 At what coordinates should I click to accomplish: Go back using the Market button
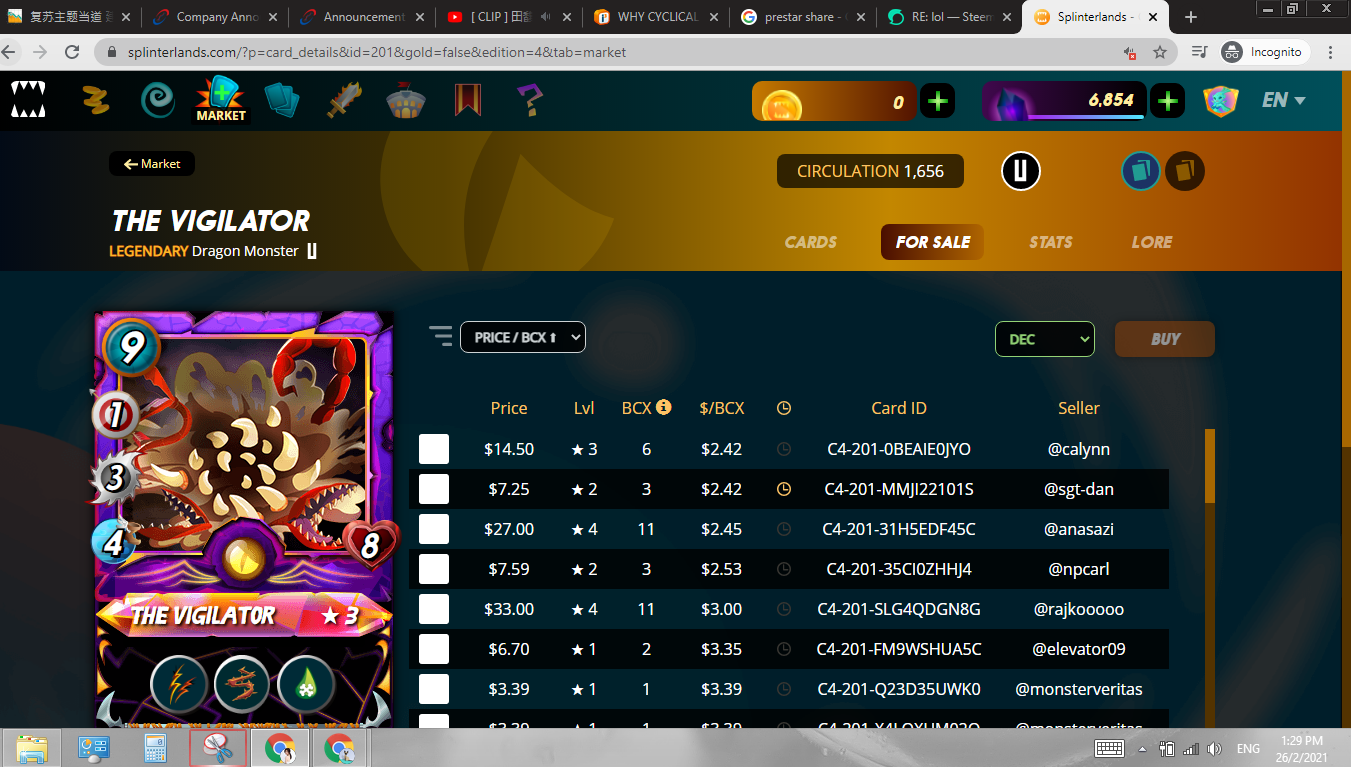pyautogui.click(x=152, y=164)
